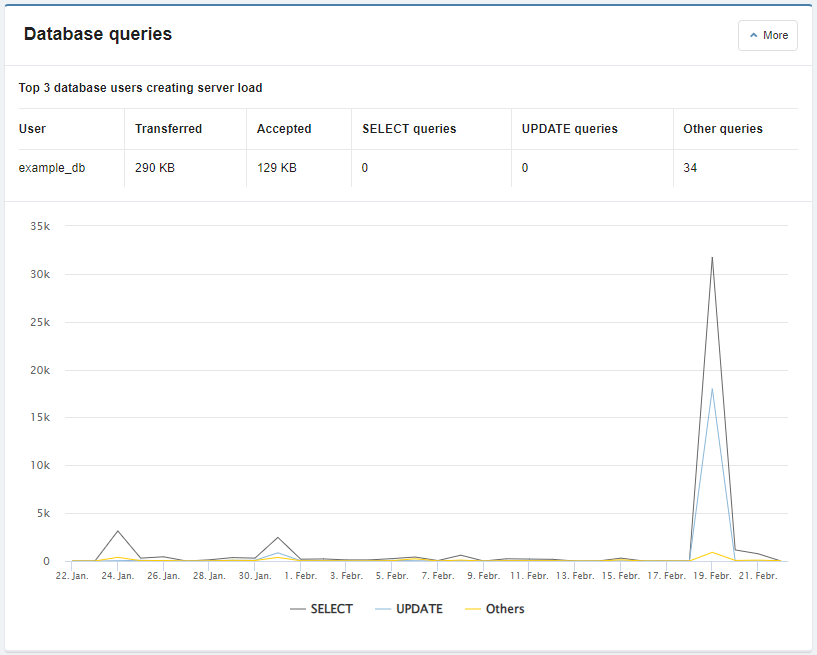Click the Database queries panel title

coord(98,34)
